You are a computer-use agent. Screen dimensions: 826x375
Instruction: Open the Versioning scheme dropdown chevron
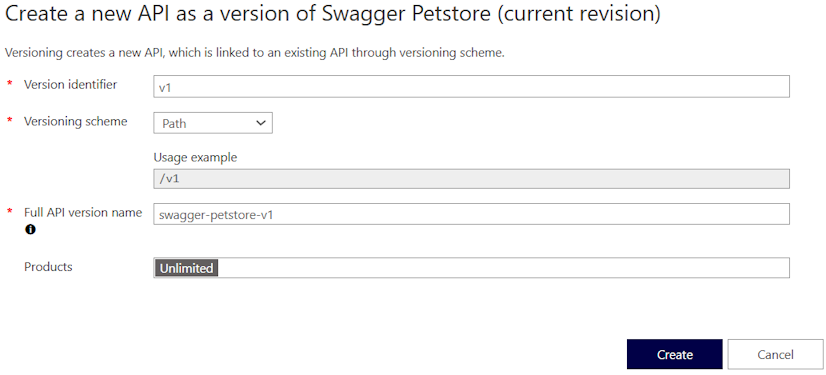click(x=260, y=123)
